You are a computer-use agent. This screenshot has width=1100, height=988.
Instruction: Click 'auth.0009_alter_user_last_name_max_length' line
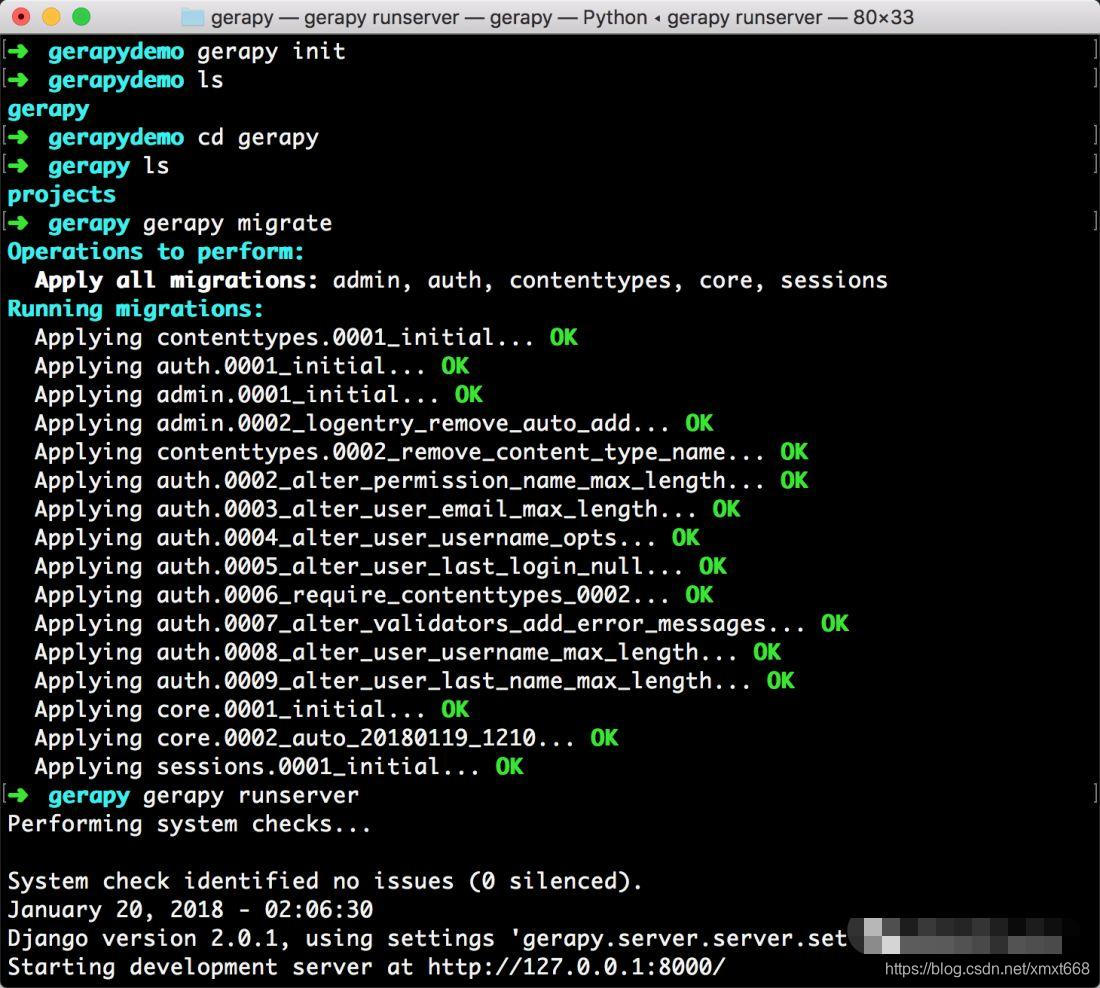pos(415,681)
